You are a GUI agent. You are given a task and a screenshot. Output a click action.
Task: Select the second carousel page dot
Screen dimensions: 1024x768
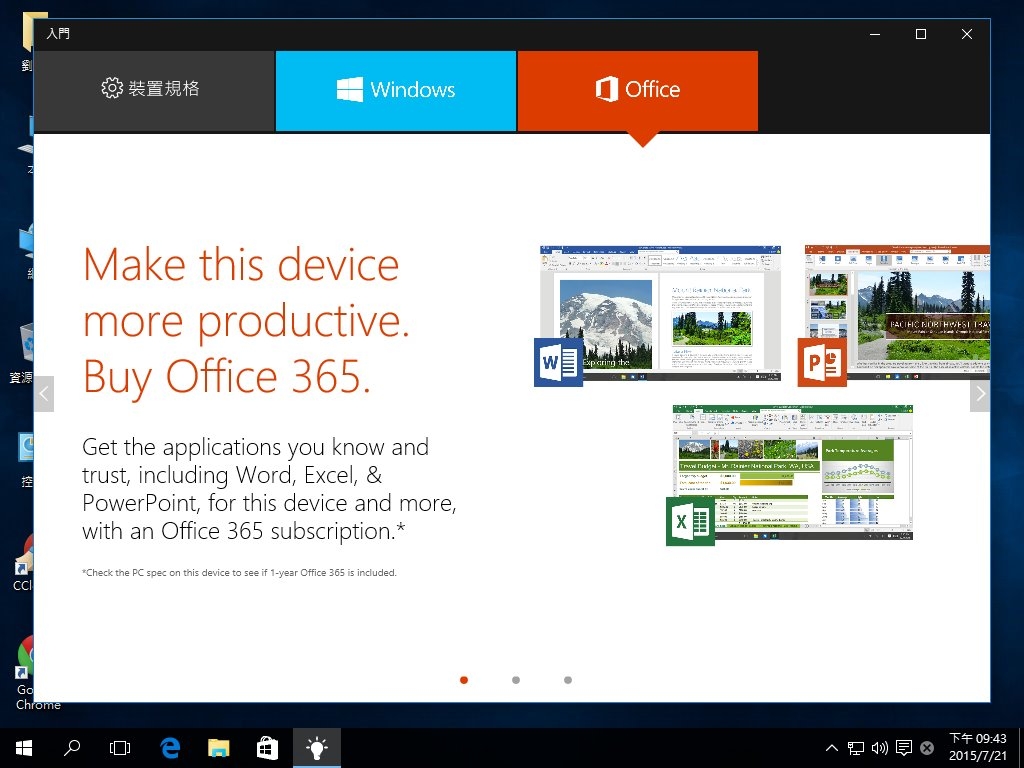click(516, 680)
